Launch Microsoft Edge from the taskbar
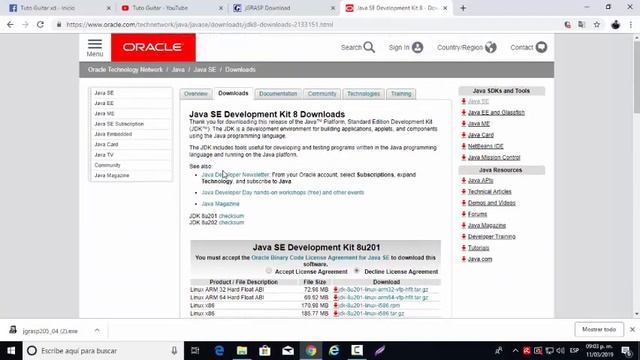Image resolution: width=640 pixels, height=360 pixels. coord(219,351)
